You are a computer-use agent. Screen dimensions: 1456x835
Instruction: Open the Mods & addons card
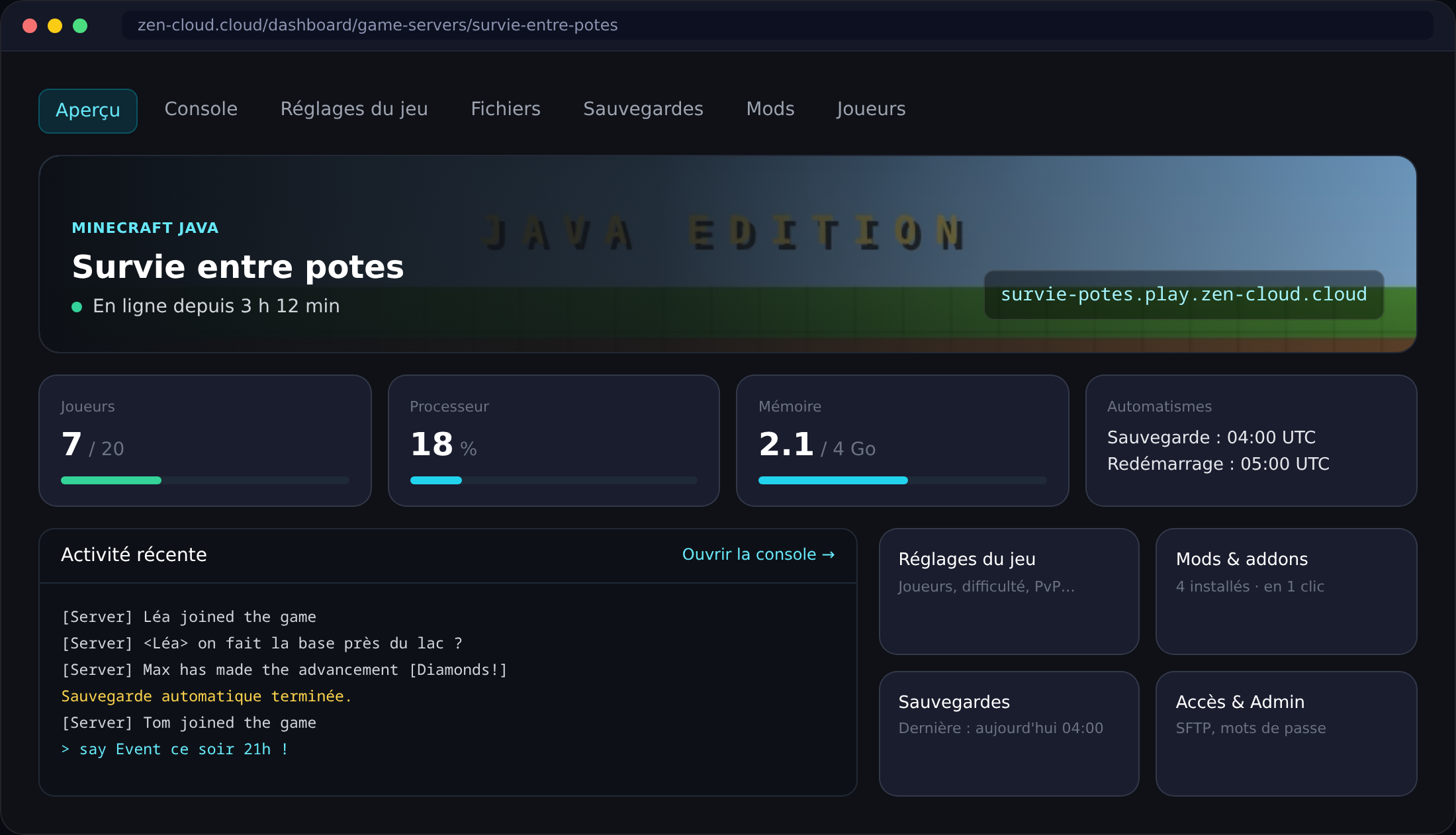click(1286, 592)
